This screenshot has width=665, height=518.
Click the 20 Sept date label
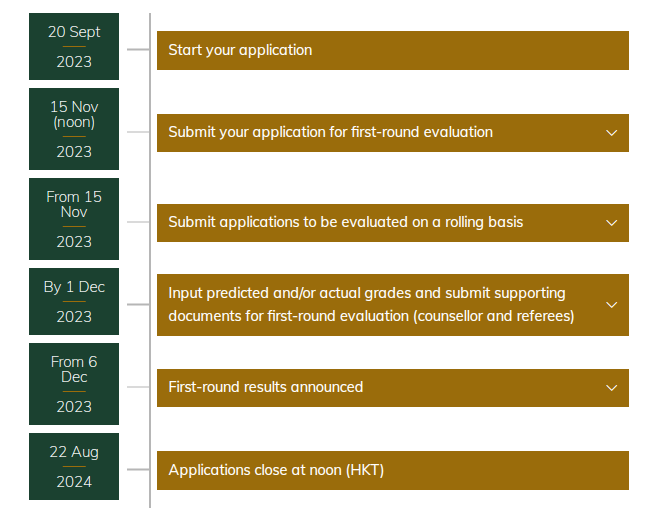coord(74,32)
